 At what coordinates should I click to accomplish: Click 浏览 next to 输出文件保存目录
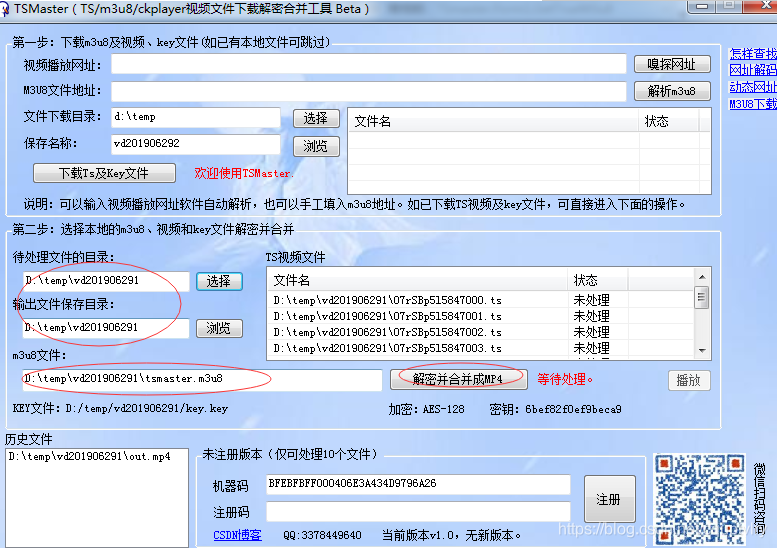point(219,328)
